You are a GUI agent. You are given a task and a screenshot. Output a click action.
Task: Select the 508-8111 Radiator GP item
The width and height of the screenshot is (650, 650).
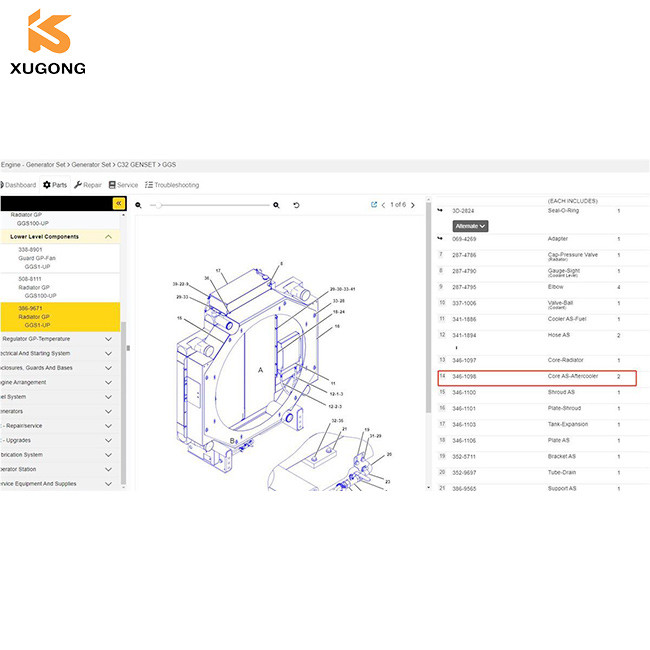(x=40, y=287)
